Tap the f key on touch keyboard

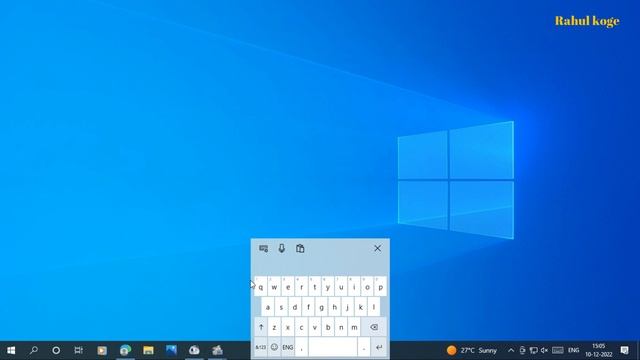pos(308,307)
